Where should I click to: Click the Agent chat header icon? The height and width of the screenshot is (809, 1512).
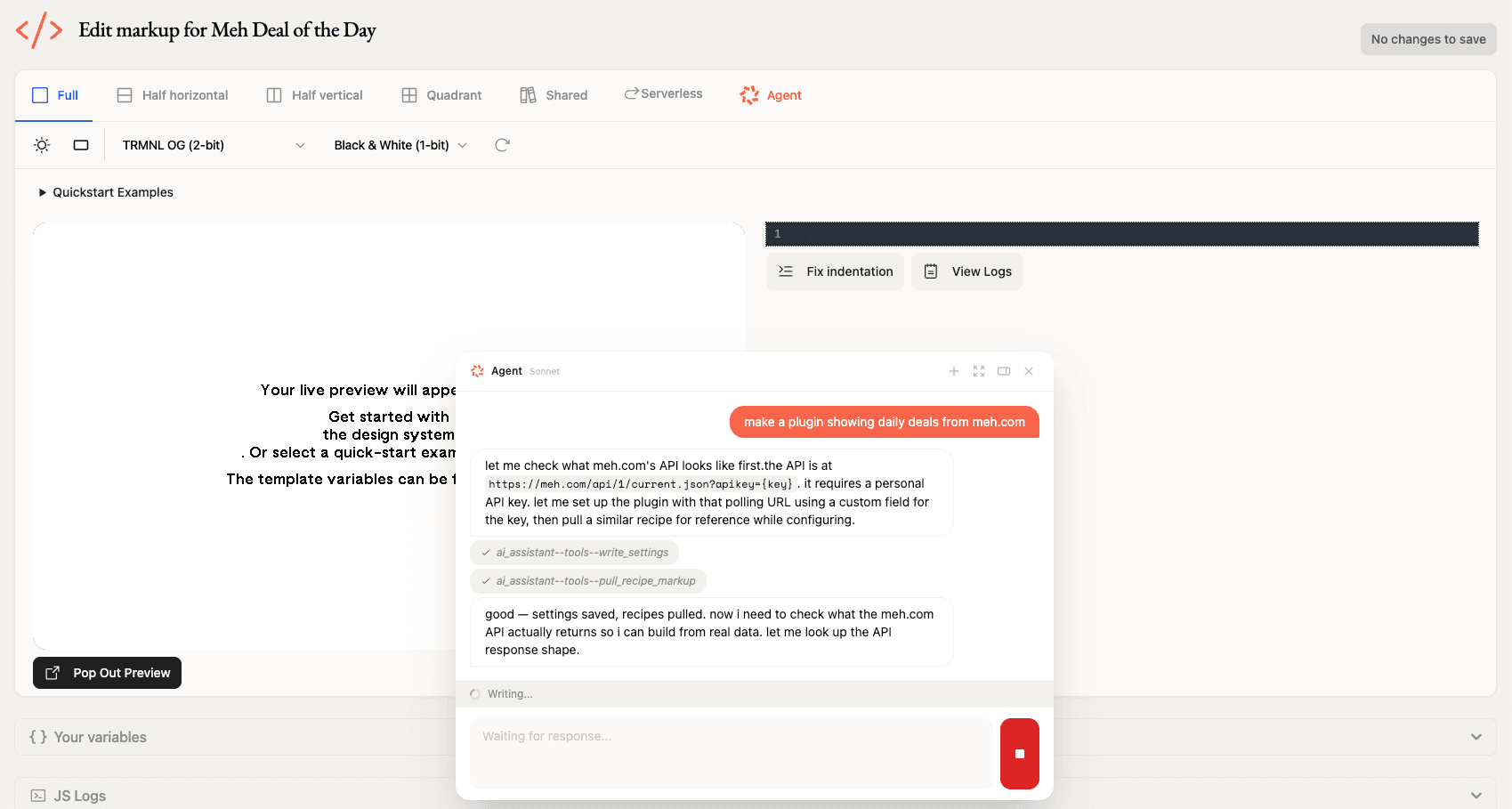tap(477, 371)
